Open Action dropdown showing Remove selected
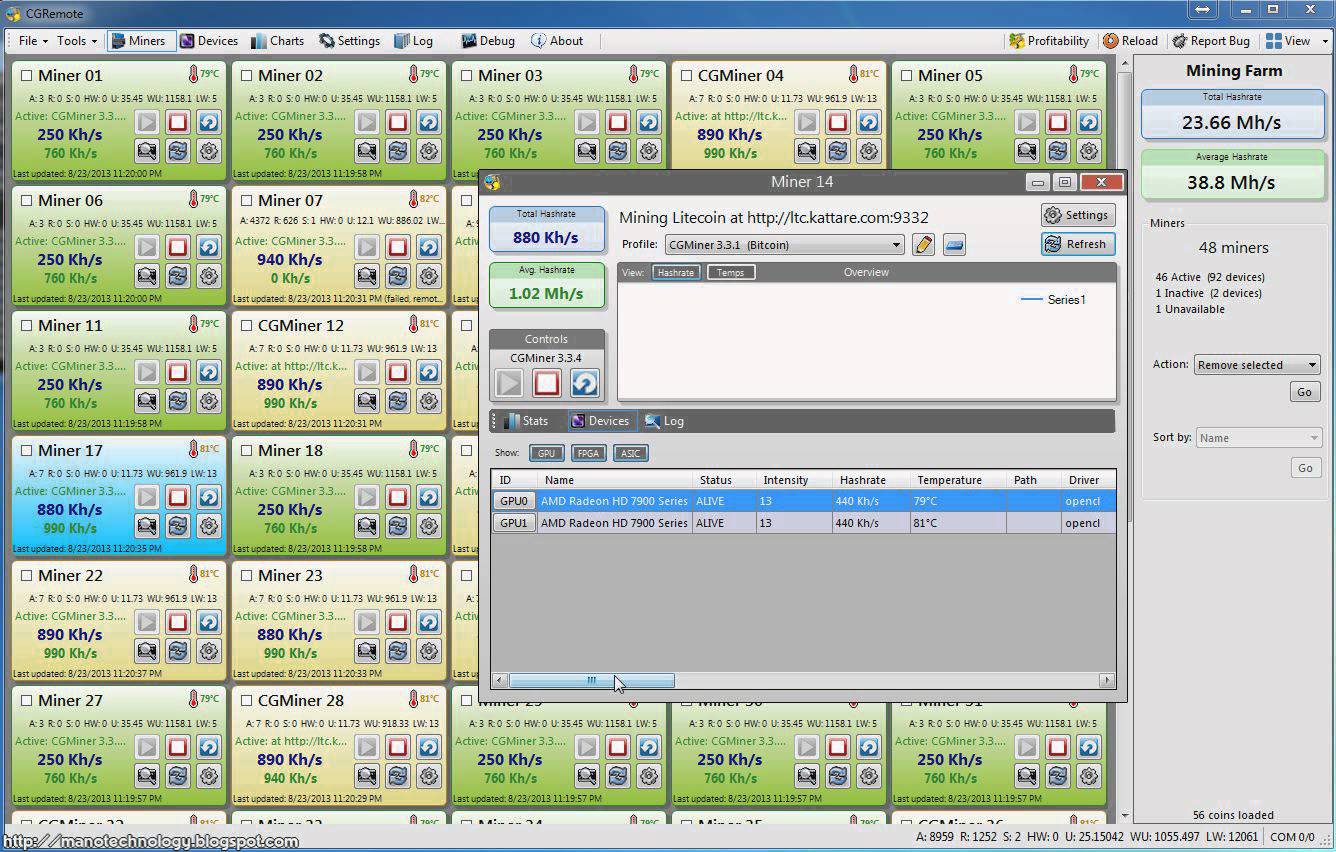1336x852 pixels. (x=1257, y=365)
